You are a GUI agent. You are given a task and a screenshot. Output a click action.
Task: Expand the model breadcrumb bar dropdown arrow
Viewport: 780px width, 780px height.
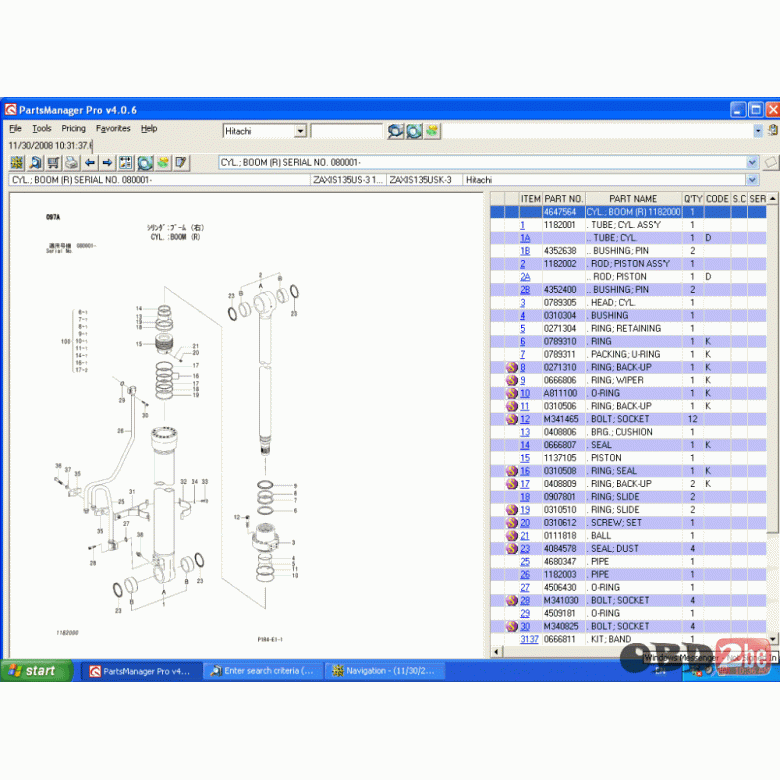(752, 180)
